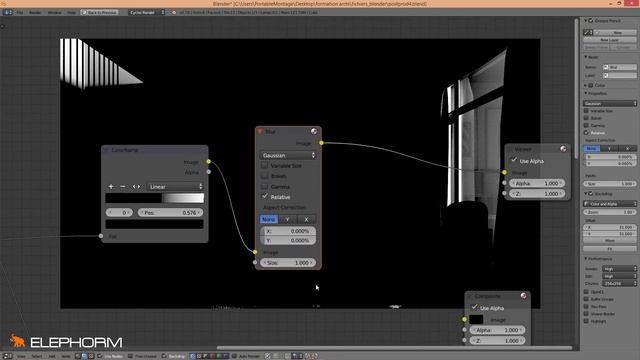Click New Layer in the Grease Pencil panel
Viewport: 640px width, 360px height.
pos(610,40)
